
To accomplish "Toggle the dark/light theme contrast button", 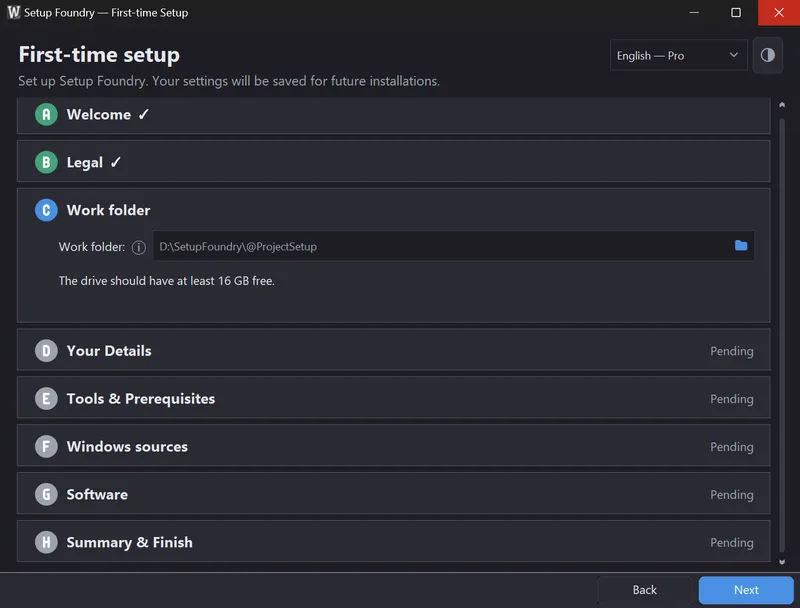I will tap(767, 55).
